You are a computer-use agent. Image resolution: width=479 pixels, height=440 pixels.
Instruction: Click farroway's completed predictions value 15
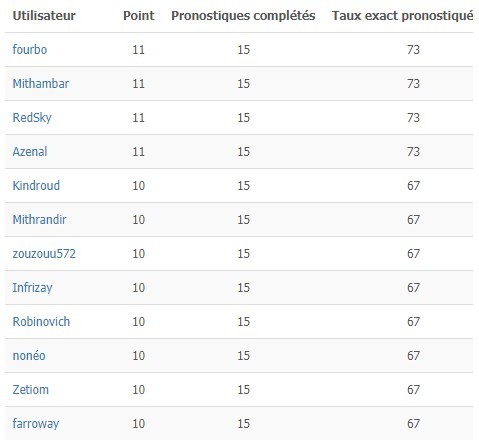point(244,424)
